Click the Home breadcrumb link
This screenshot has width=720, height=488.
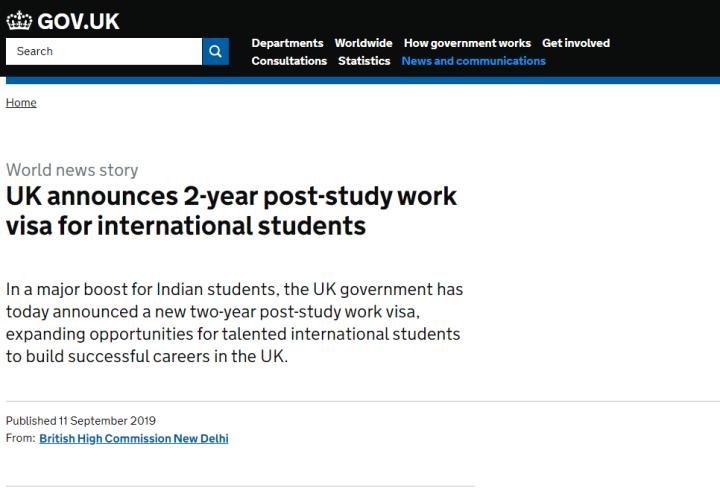click(x=21, y=103)
